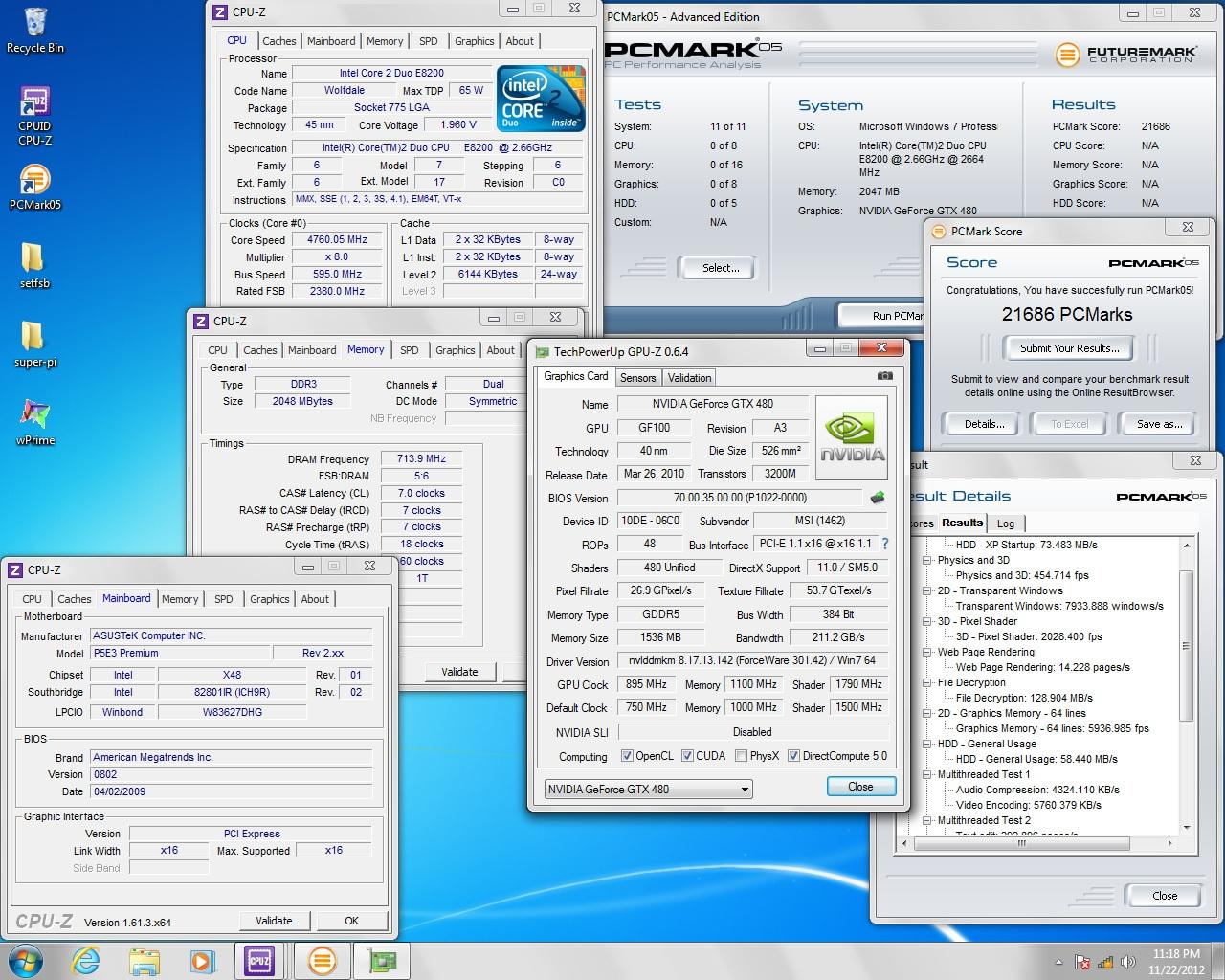Screen dimensions: 1225x980
Task: Collapse the Multithreaded Test 1 node
Action: pos(926,774)
